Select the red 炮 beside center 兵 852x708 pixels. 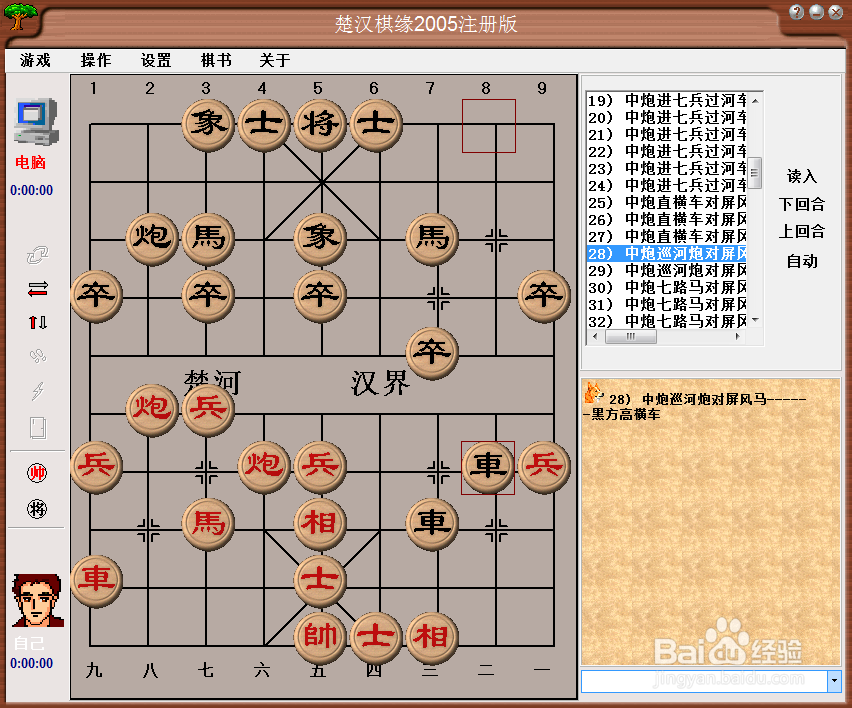point(264,466)
